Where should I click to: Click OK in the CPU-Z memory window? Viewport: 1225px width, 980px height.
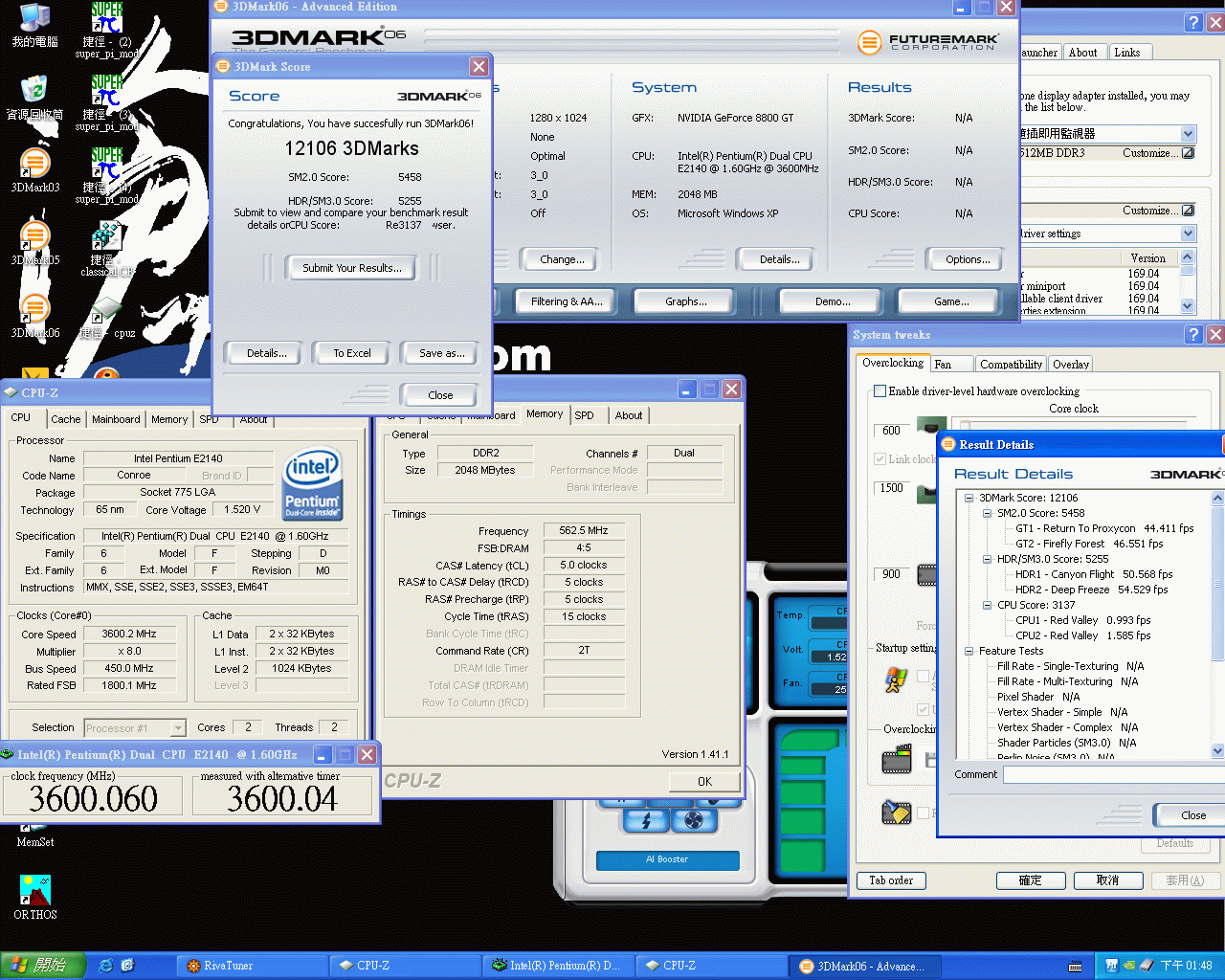704,782
